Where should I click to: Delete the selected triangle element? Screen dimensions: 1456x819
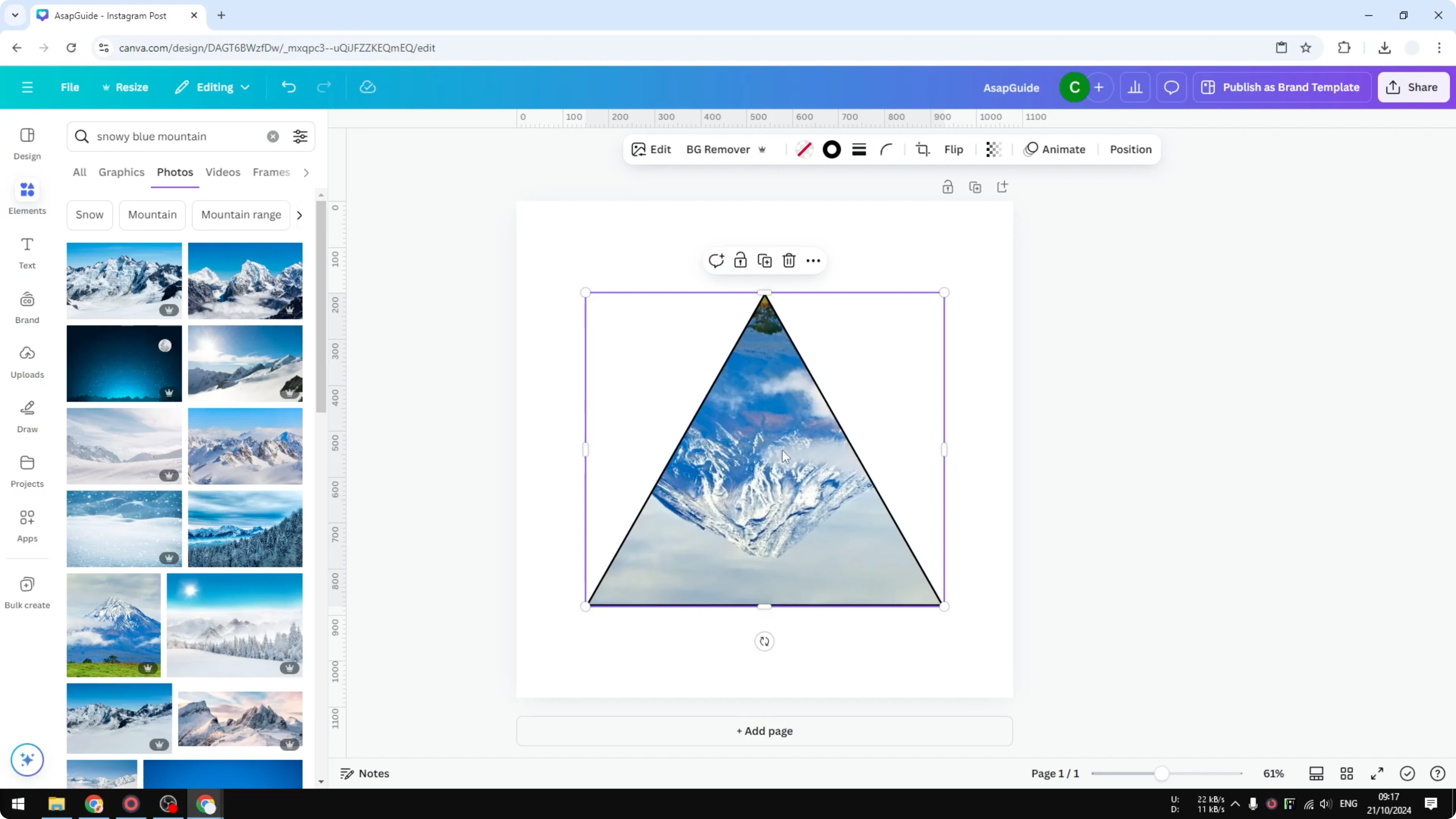pyautogui.click(x=789, y=261)
